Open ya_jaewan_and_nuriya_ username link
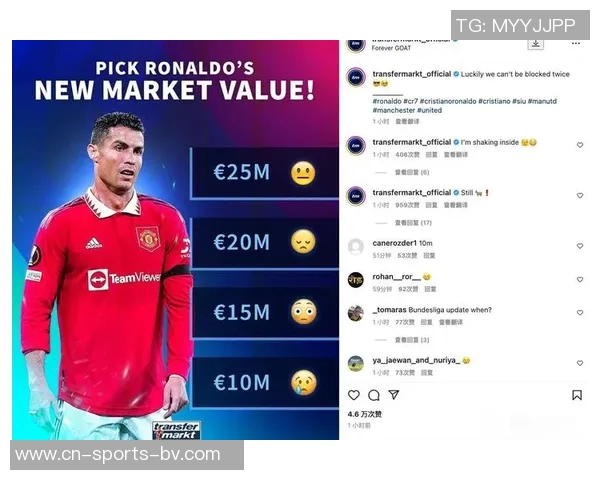Viewport: 600px width, 480px height. pyautogui.click(x=416, y=360)
